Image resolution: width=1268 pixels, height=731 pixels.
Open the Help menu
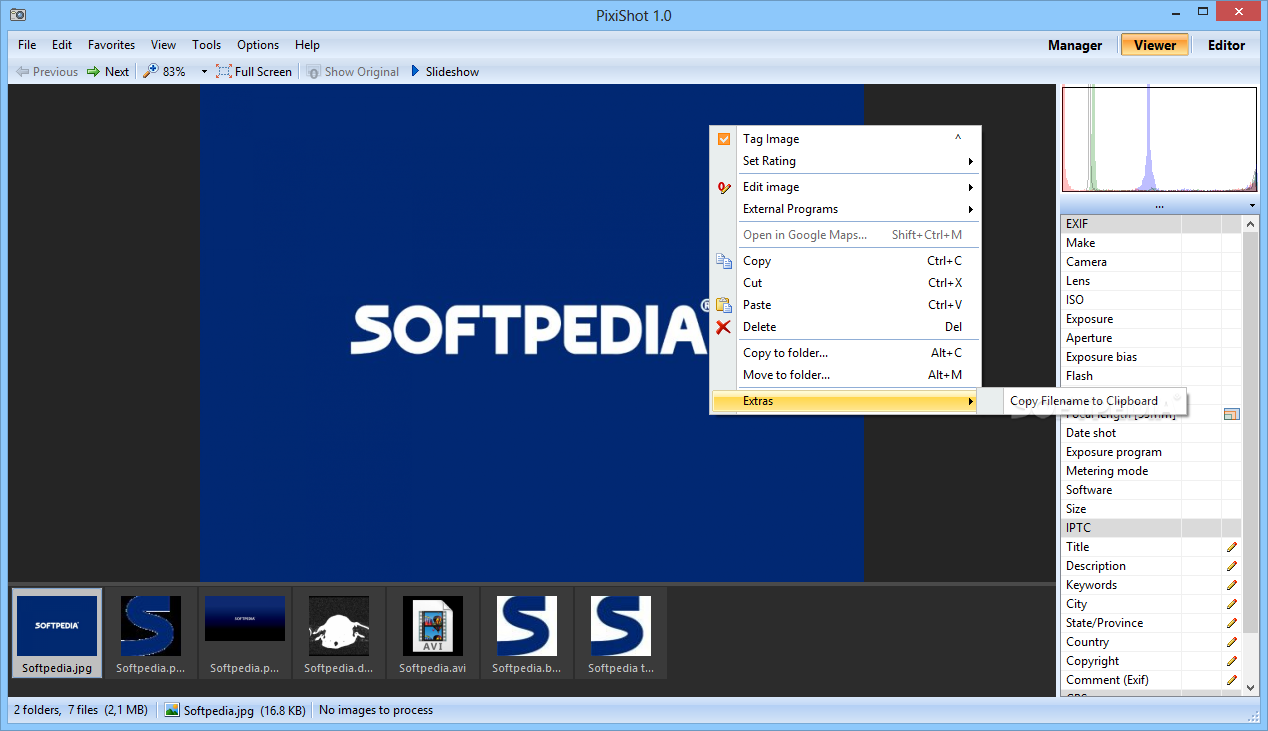tap(307, 45)
